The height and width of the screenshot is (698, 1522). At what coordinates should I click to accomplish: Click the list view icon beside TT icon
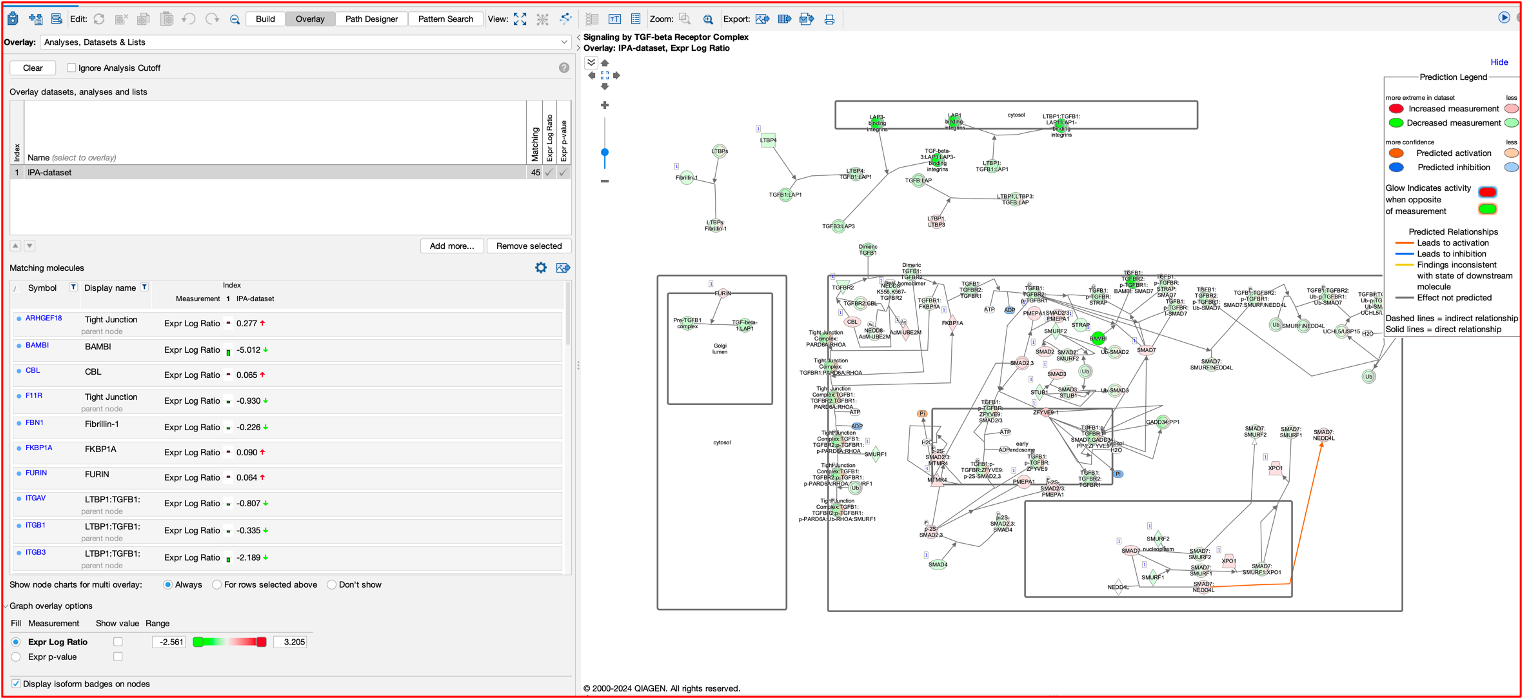pyautogui.click(x=636, y=19)
